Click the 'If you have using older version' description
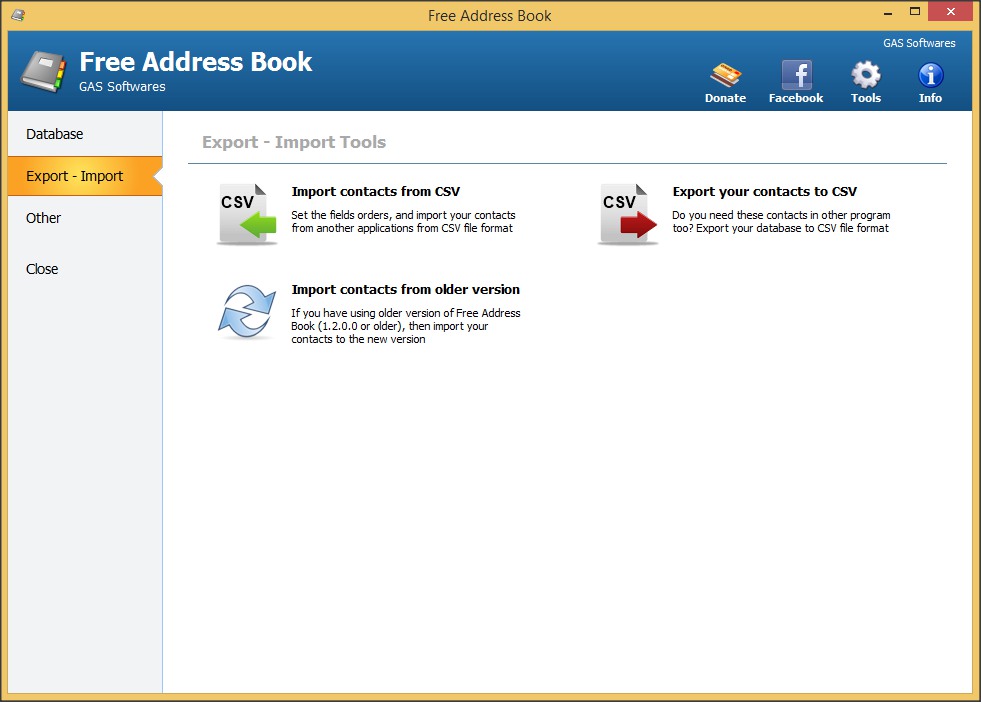The height and width of the screenshot is (702, 981). tap(405, 326)
